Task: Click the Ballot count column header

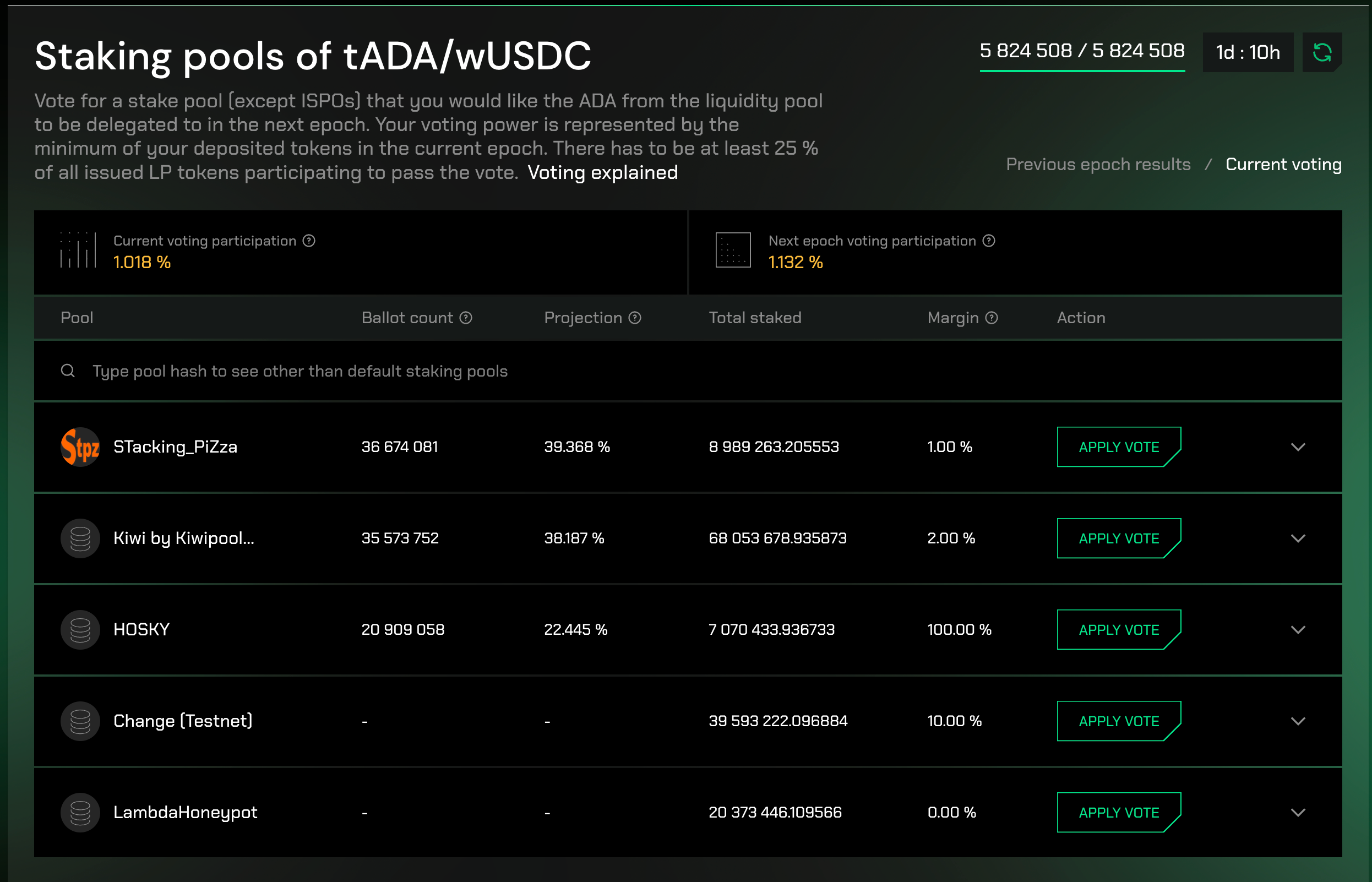Action: (407, 317)
